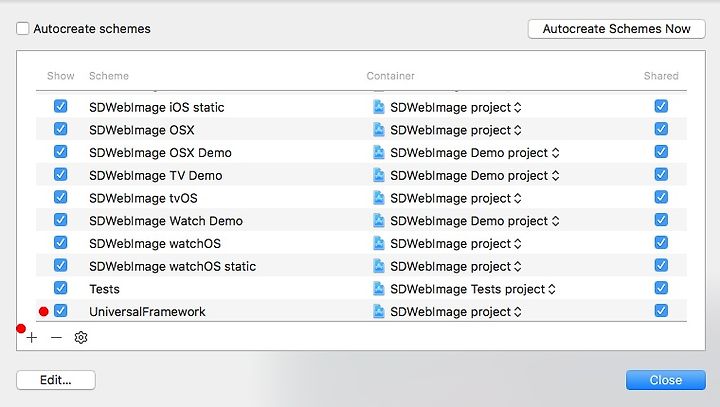720x407 pixels.
Task: Select the Tests scheme name
Action: point(104,289)
